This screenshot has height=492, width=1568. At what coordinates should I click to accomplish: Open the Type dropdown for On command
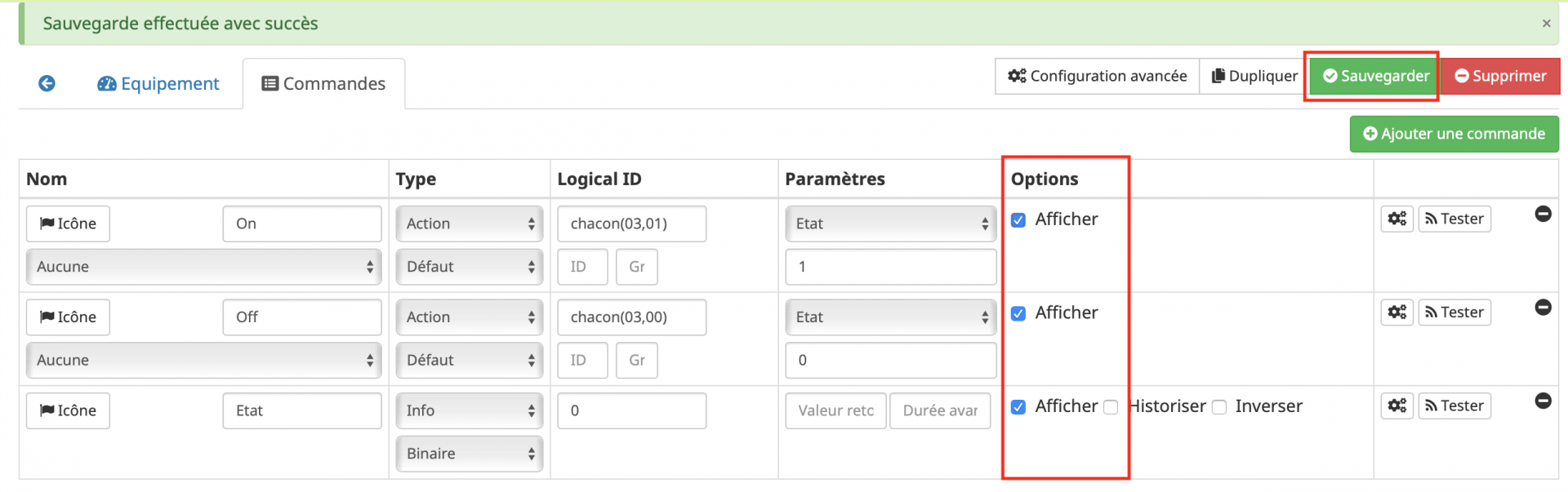coord(469,224)
